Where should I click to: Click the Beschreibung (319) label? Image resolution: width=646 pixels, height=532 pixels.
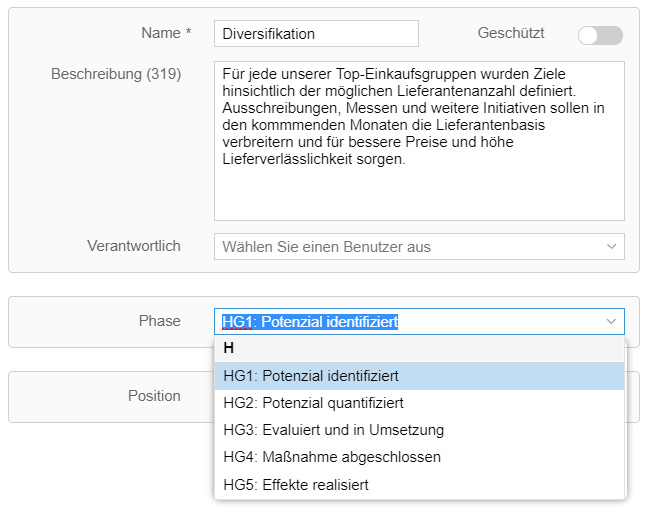coord(115,74)
